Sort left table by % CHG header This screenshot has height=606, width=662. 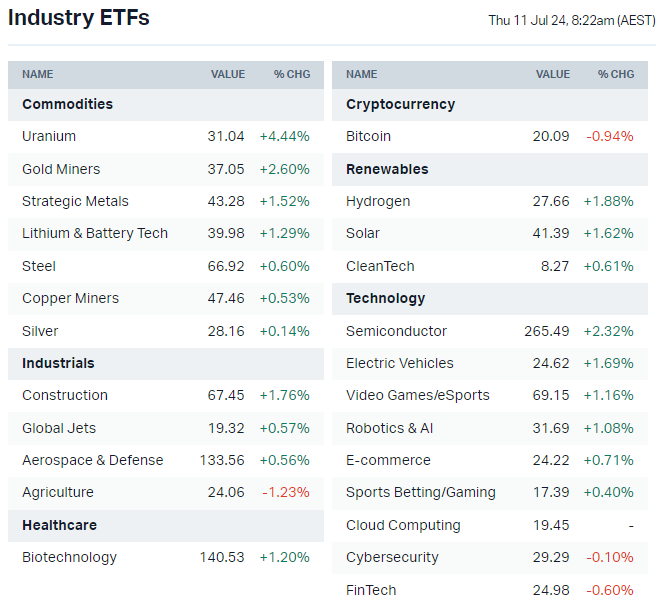tap(292, 74)
